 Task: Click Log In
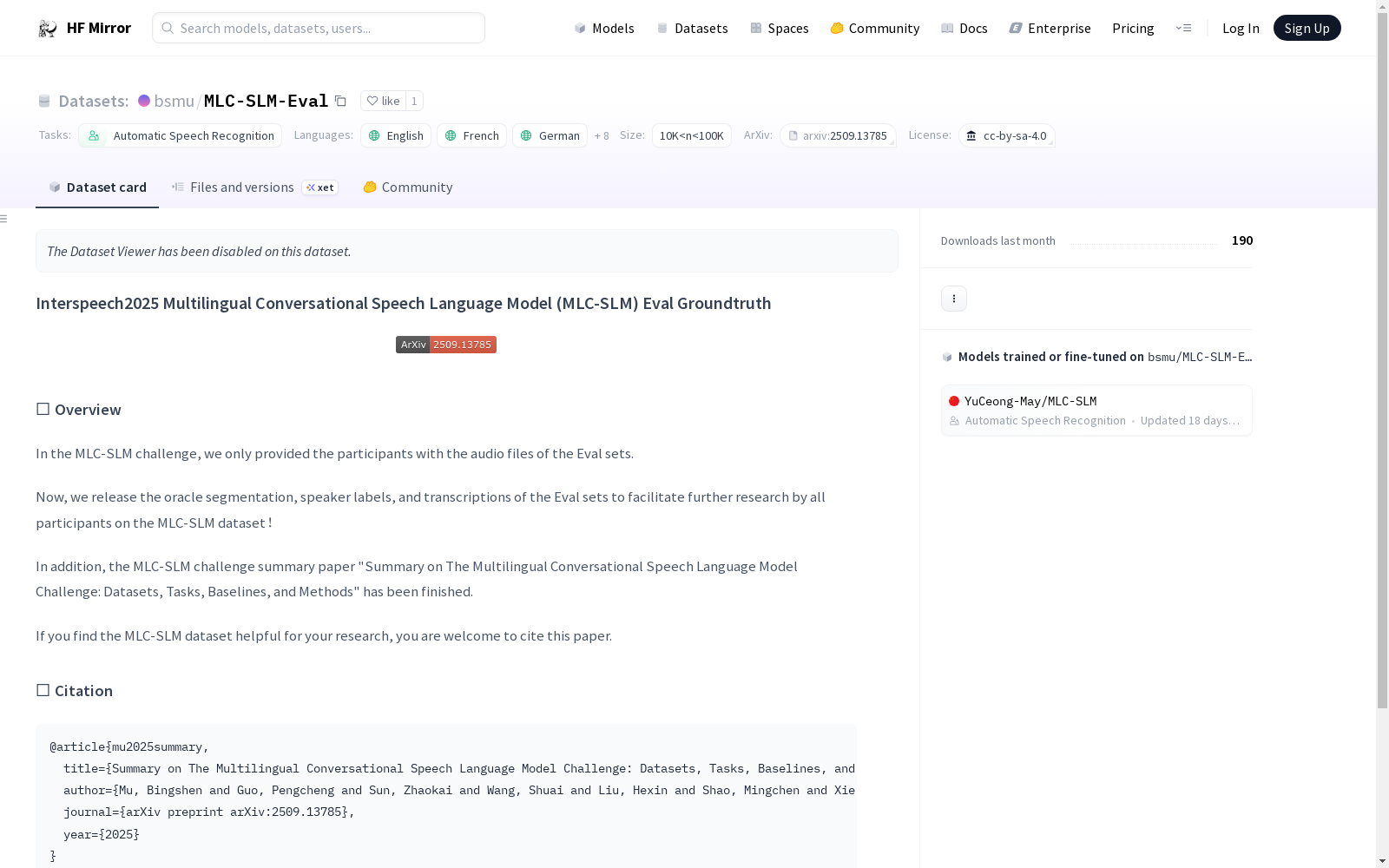1241,28
